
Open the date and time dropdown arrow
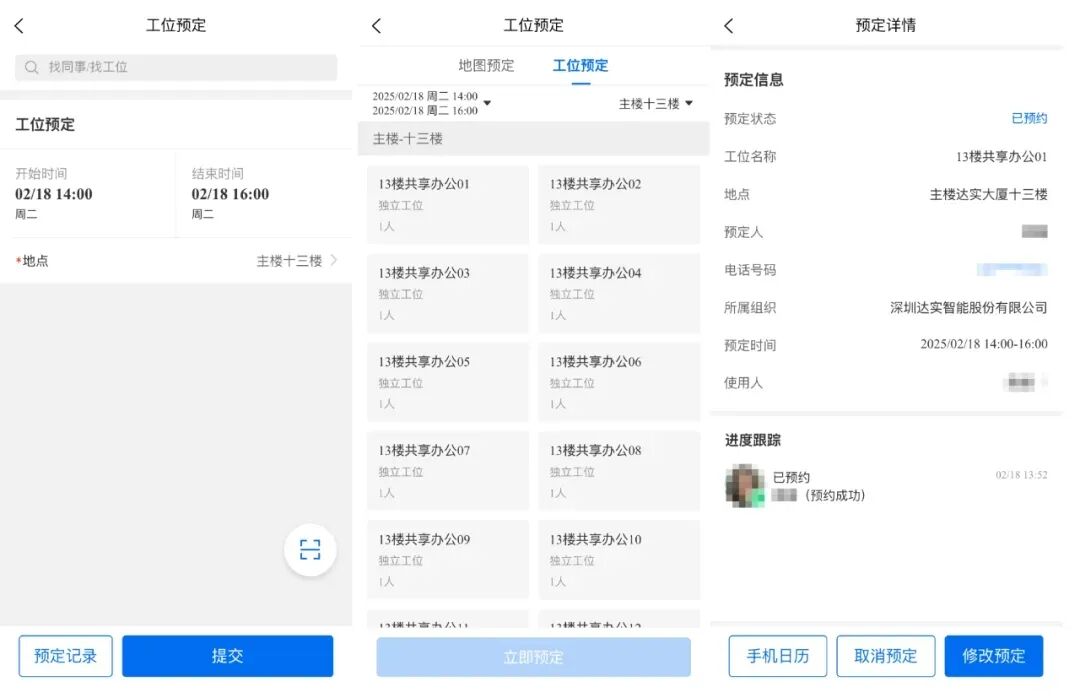(487, 101)
